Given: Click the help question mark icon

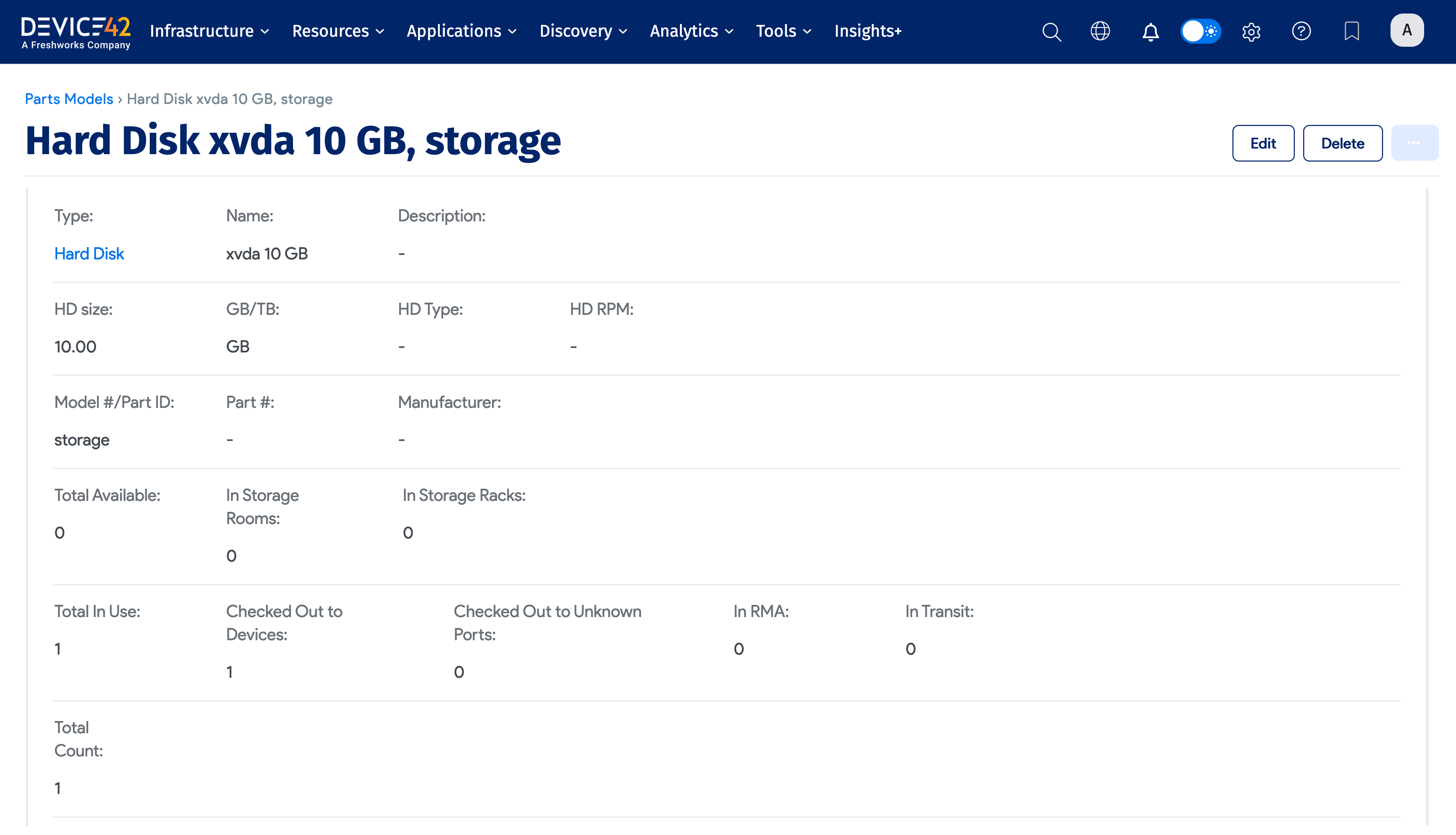Looking at the screenshot, I should (x=1301, y=31).
